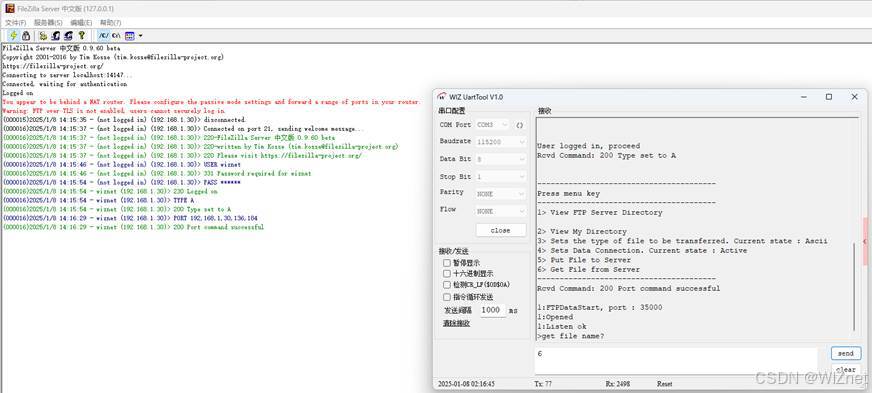Open the 服务器(S) menu in FileZilla Server
The height and width of the screenshot is (393, 872).
pyautogui.click(x=48, y=23)
